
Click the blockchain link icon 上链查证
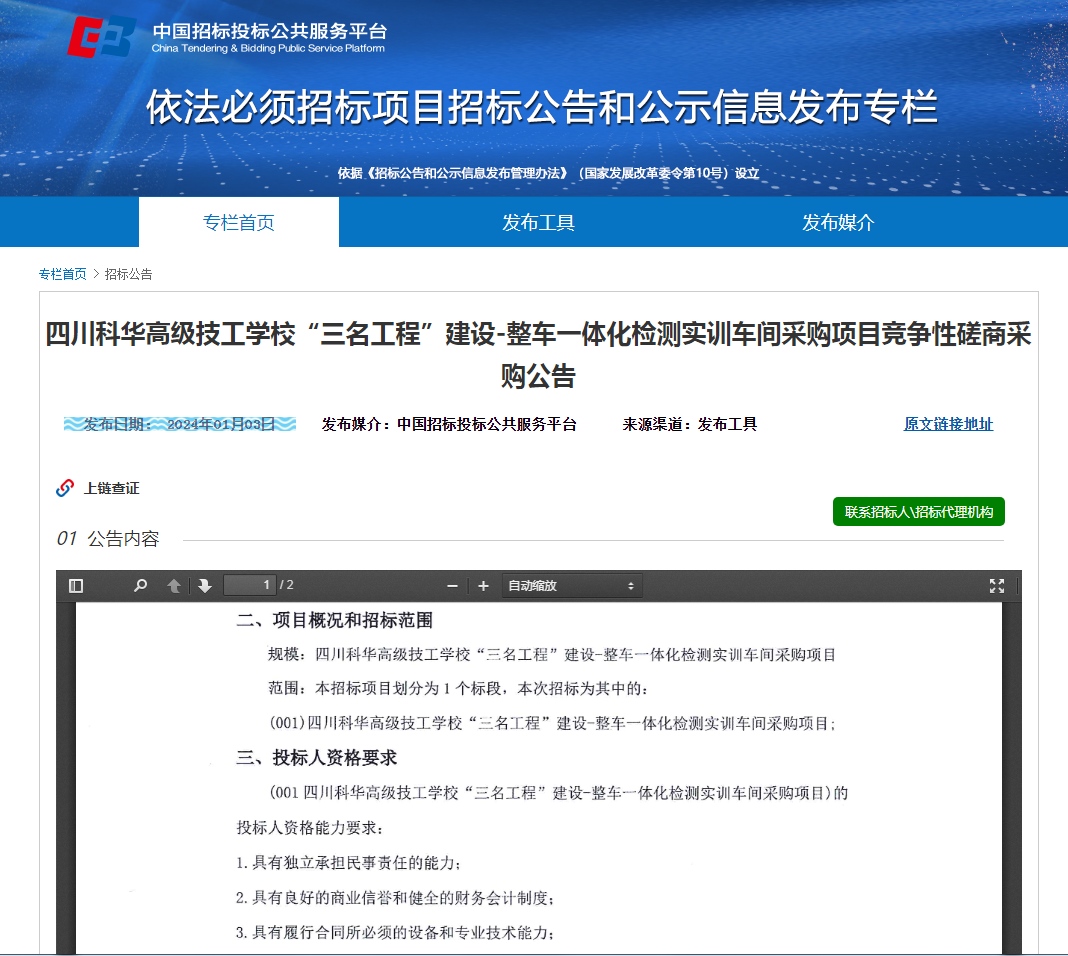tap(65, 488)
